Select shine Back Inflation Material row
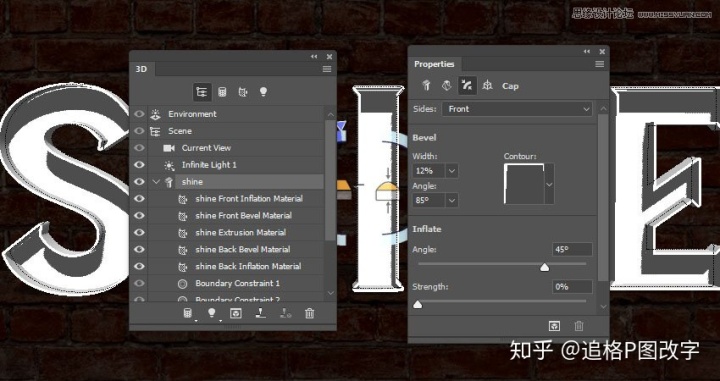This screenshot has height=381, width=720. click(236, 267)
